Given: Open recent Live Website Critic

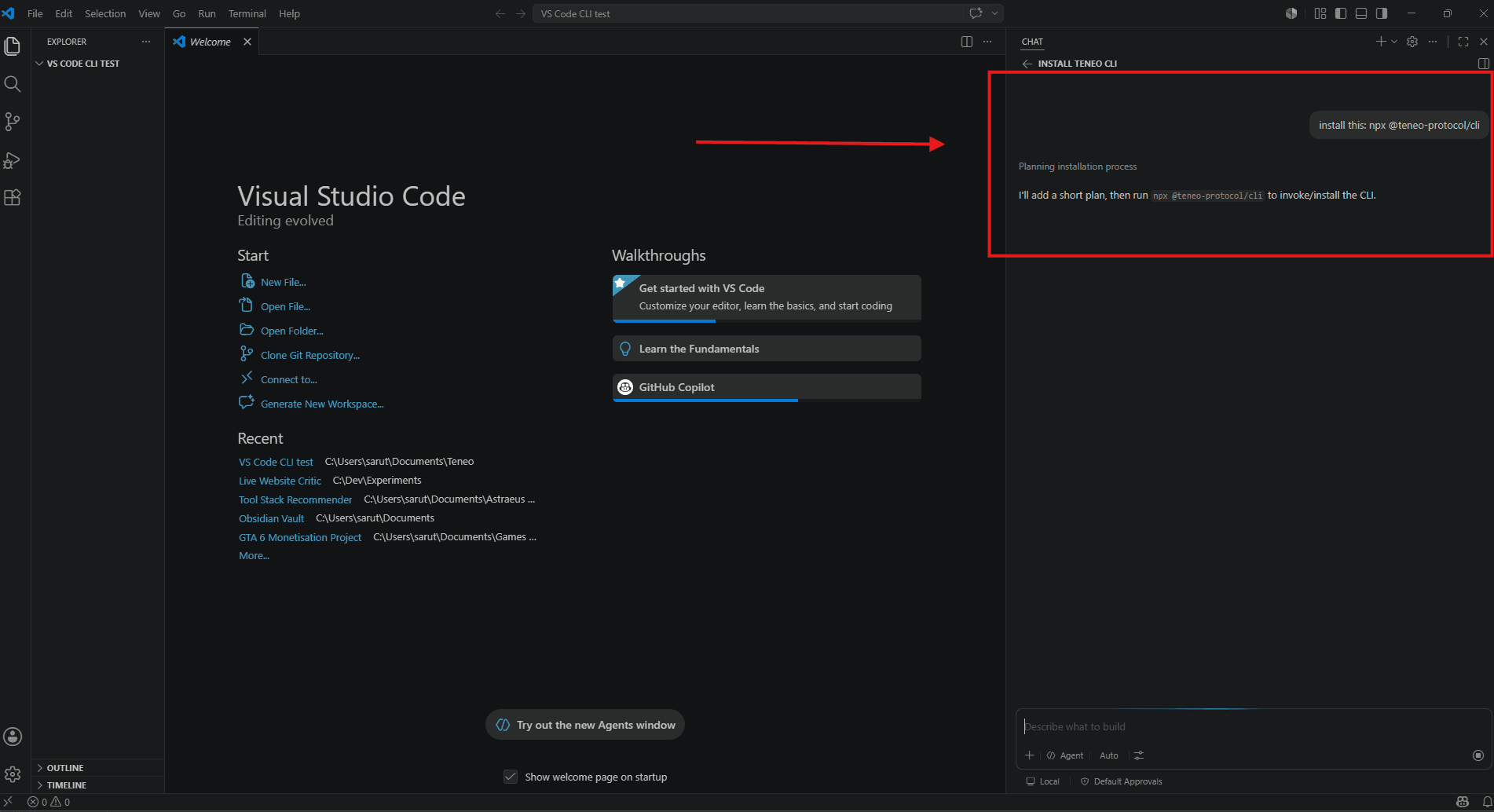Looking at the screenshot, I should (280, 481).
